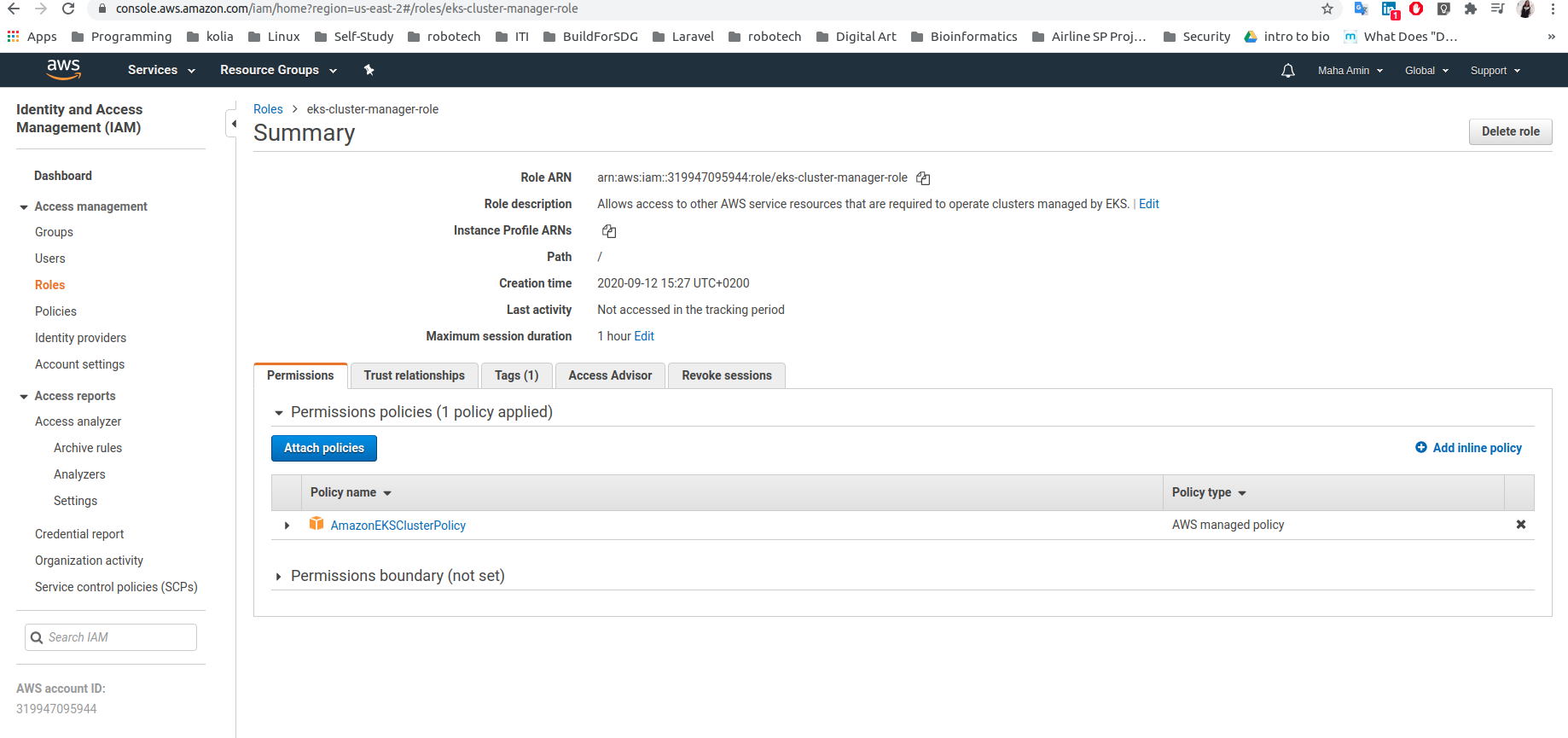The image size is (1568, 738).
Task: Open the AmazonEKSClusterPolicy link
Action: pos(398,526)
